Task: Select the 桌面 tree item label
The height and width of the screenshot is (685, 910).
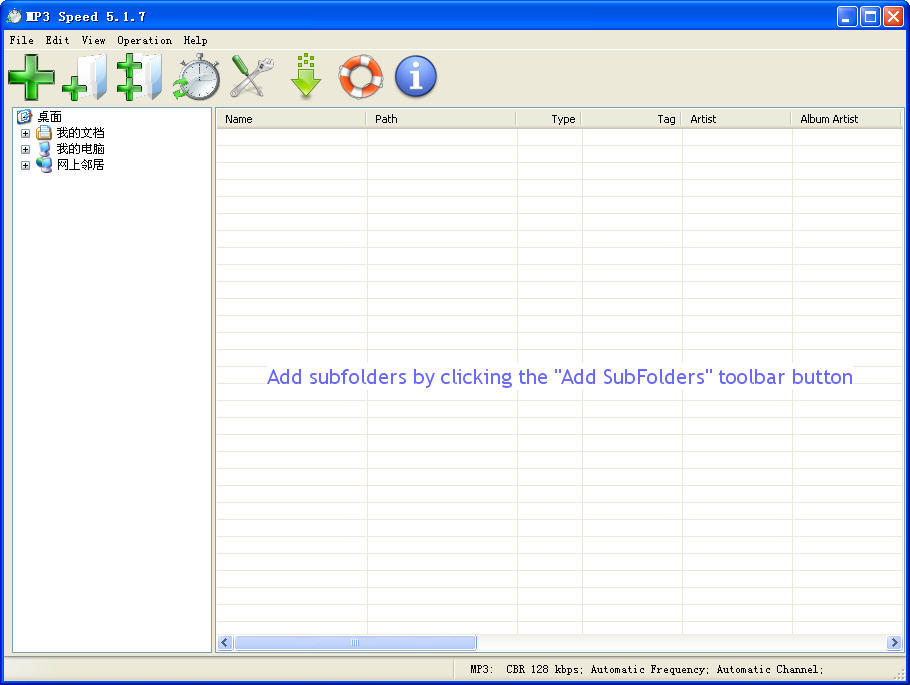Action: coord(50,117)
